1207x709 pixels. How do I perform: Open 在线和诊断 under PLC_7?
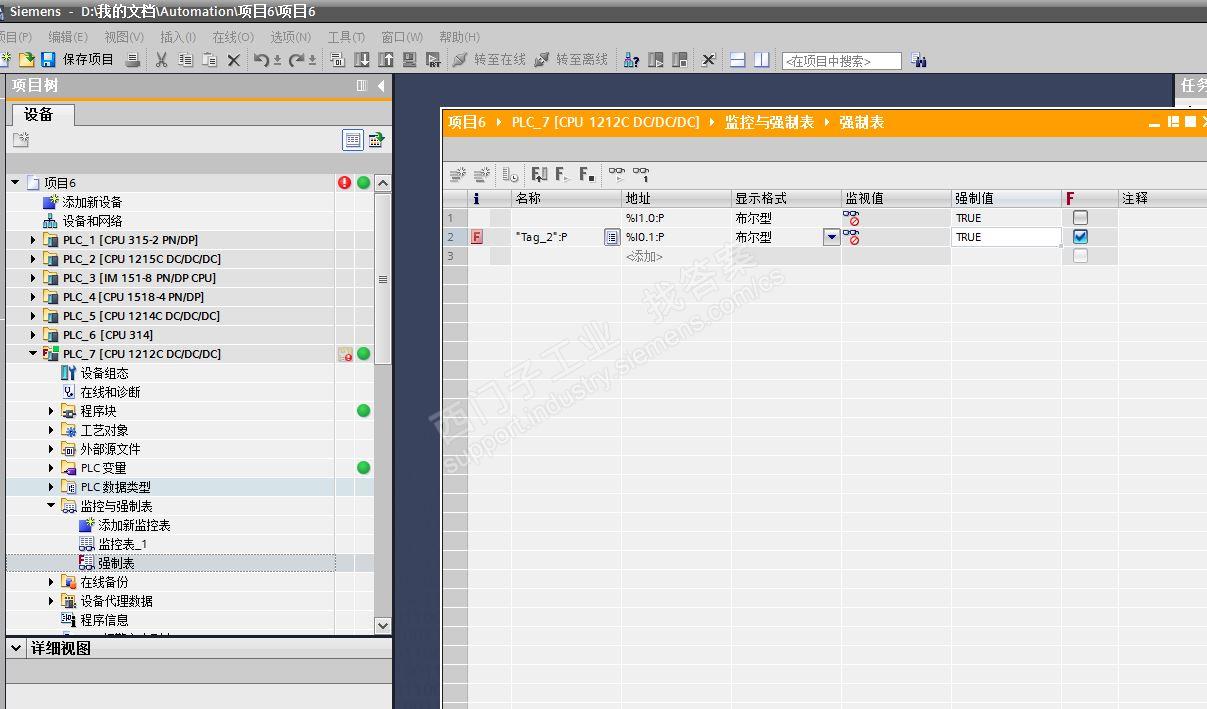coord(110,392)
